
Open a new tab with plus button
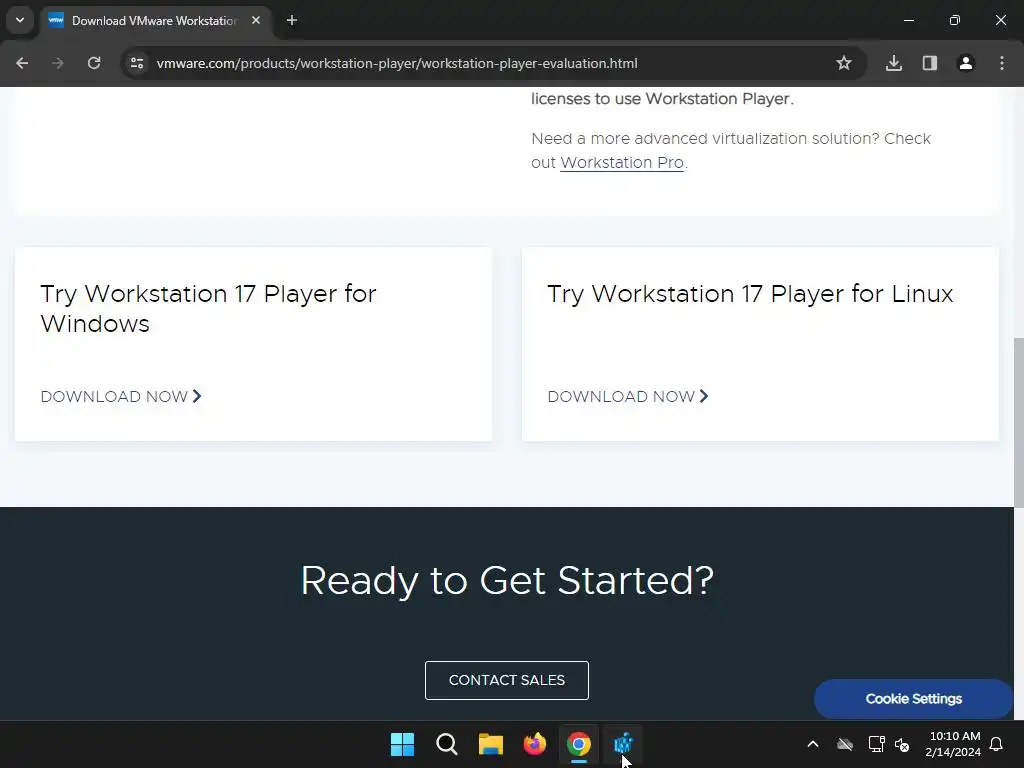[x=292, y=20]
